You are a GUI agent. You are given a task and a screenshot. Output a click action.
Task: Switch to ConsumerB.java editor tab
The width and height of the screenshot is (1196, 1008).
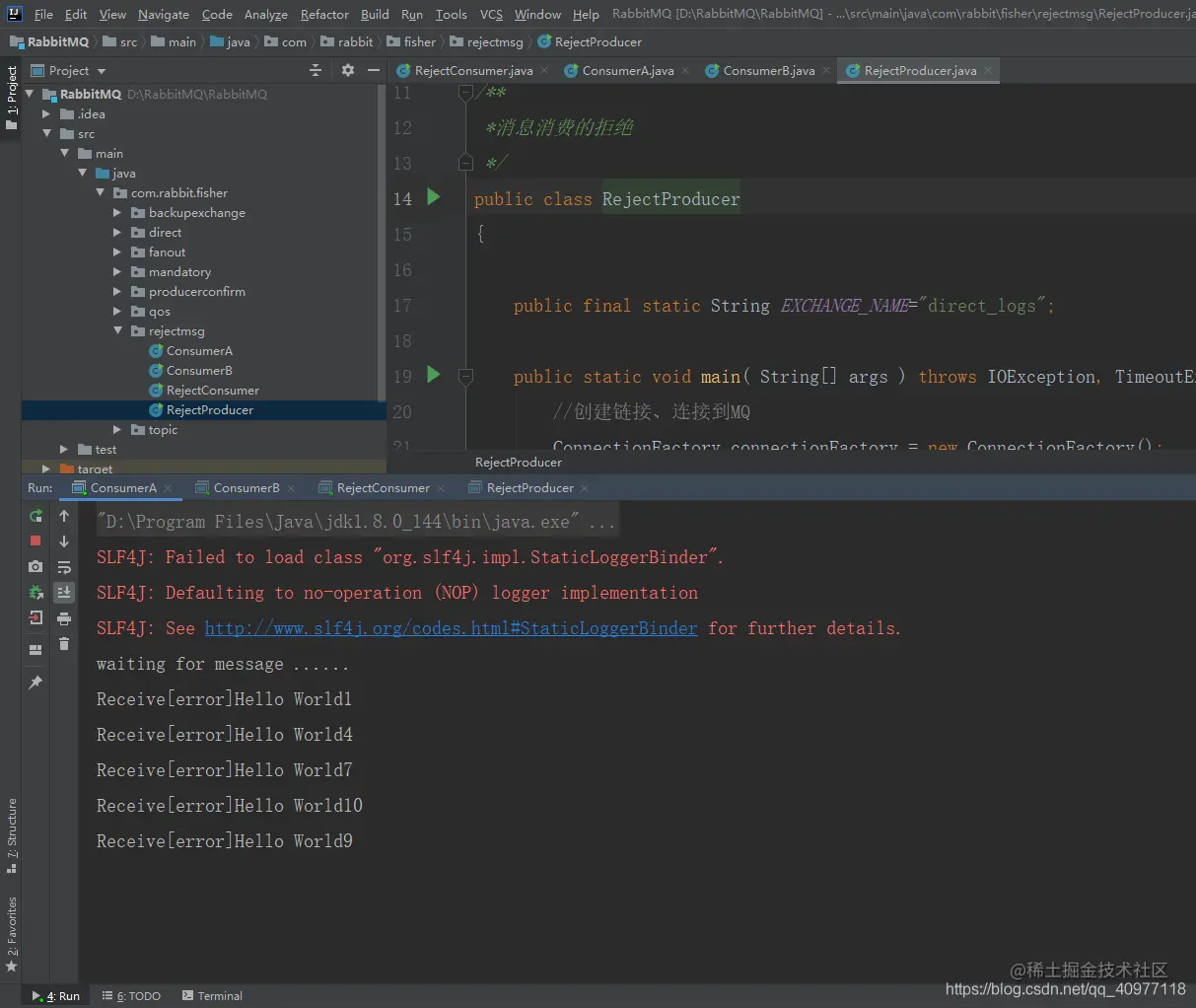click(768, 70)
